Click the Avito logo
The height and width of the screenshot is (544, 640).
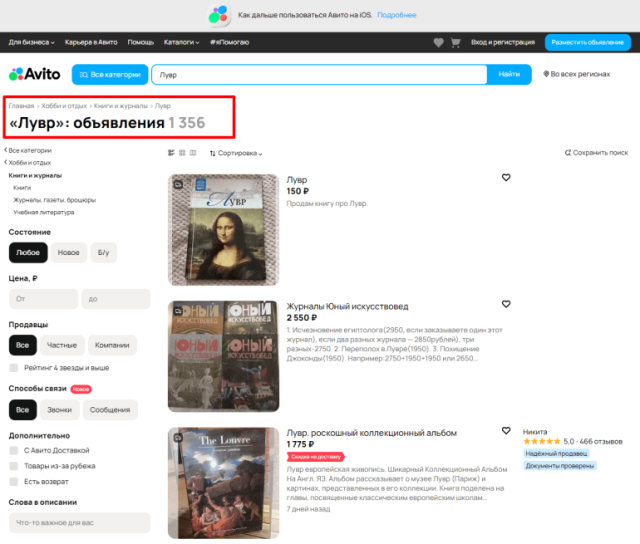tap(34, 74)
